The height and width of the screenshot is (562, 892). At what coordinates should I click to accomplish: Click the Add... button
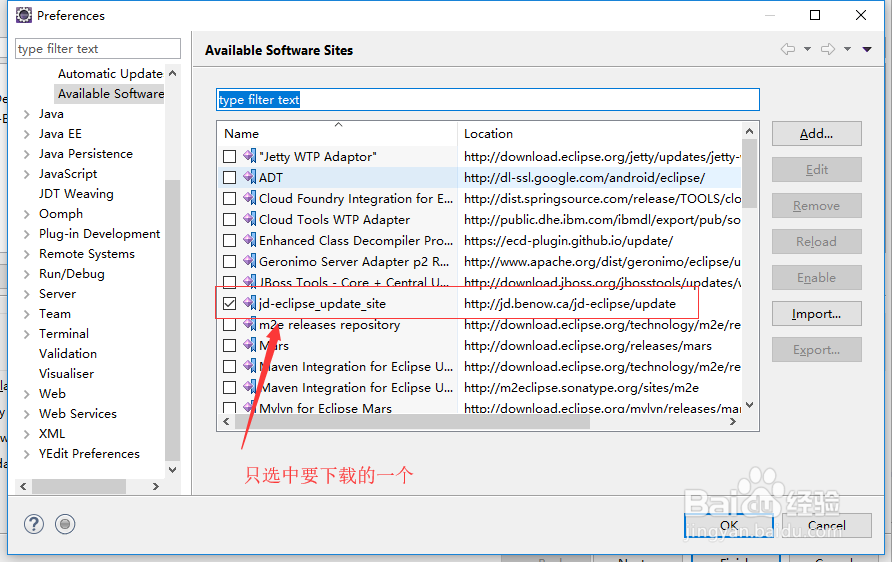click(816, 134)
